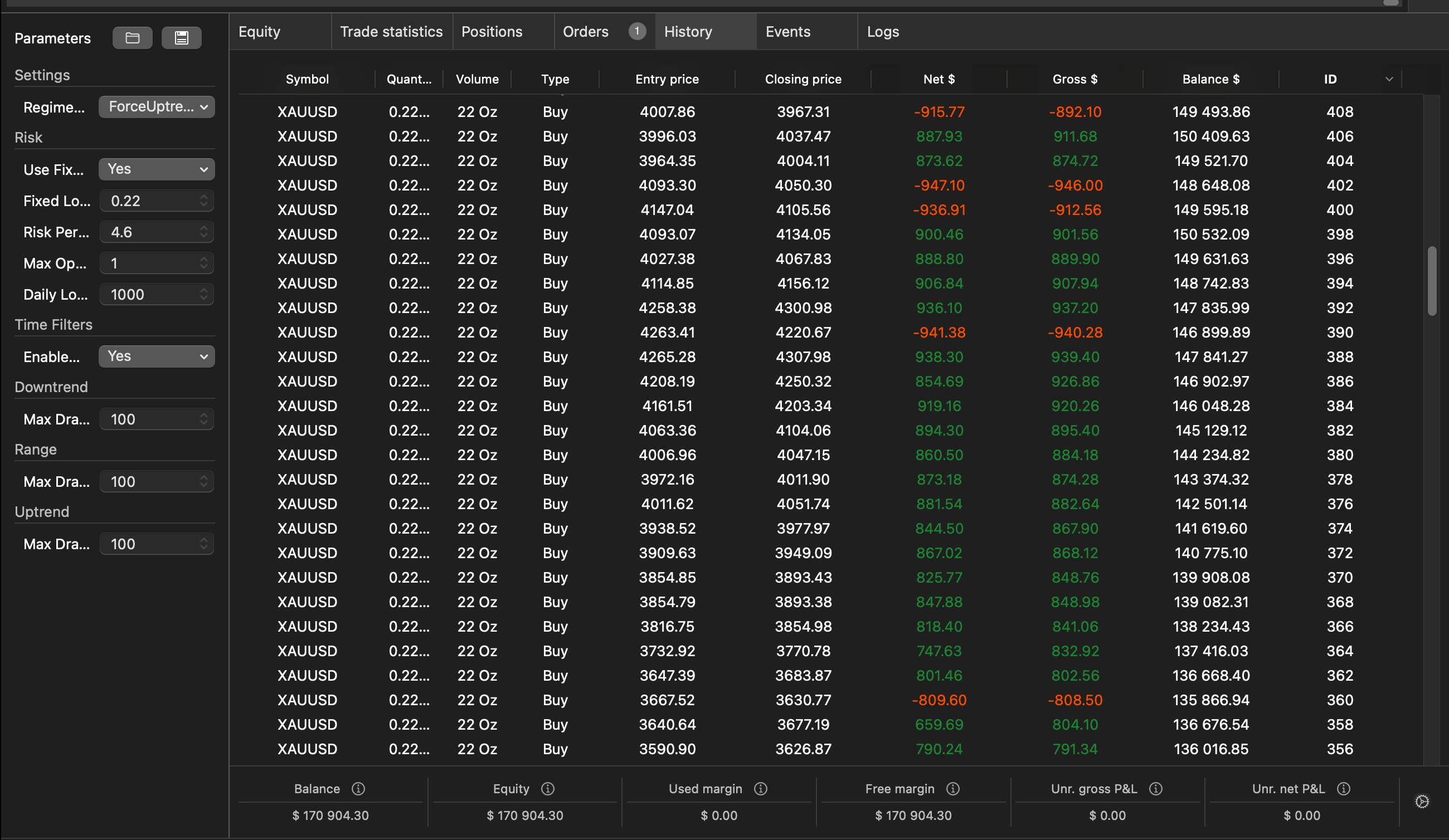The image size is (1449, 840).
Task: Click the Free margin info icon
Action: (952, 788)
